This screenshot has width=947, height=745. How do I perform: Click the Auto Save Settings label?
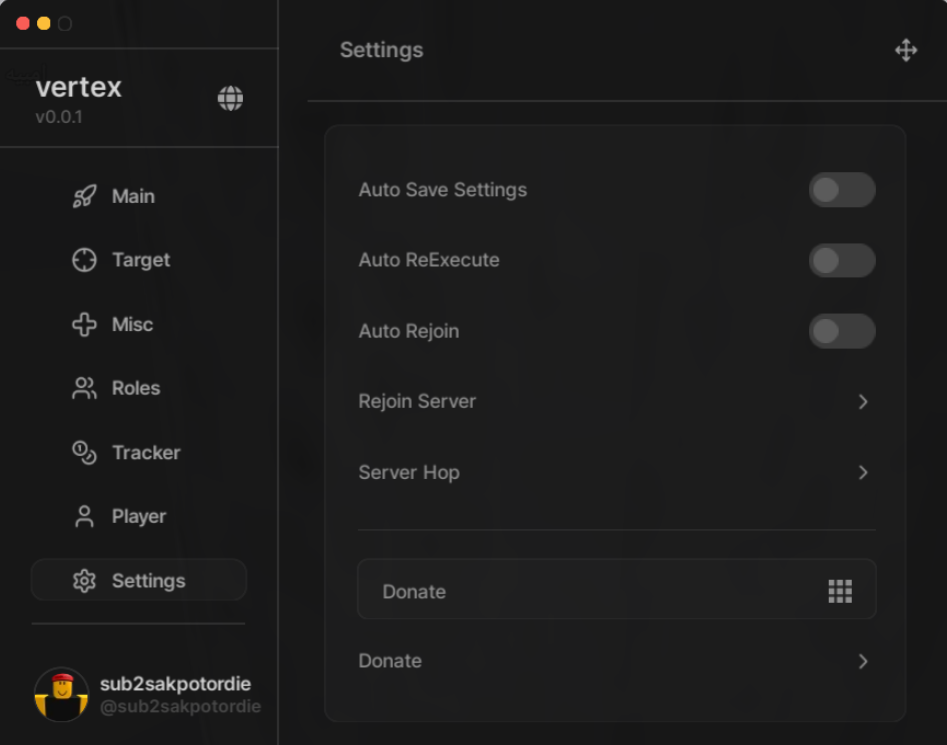click(443, 190)
